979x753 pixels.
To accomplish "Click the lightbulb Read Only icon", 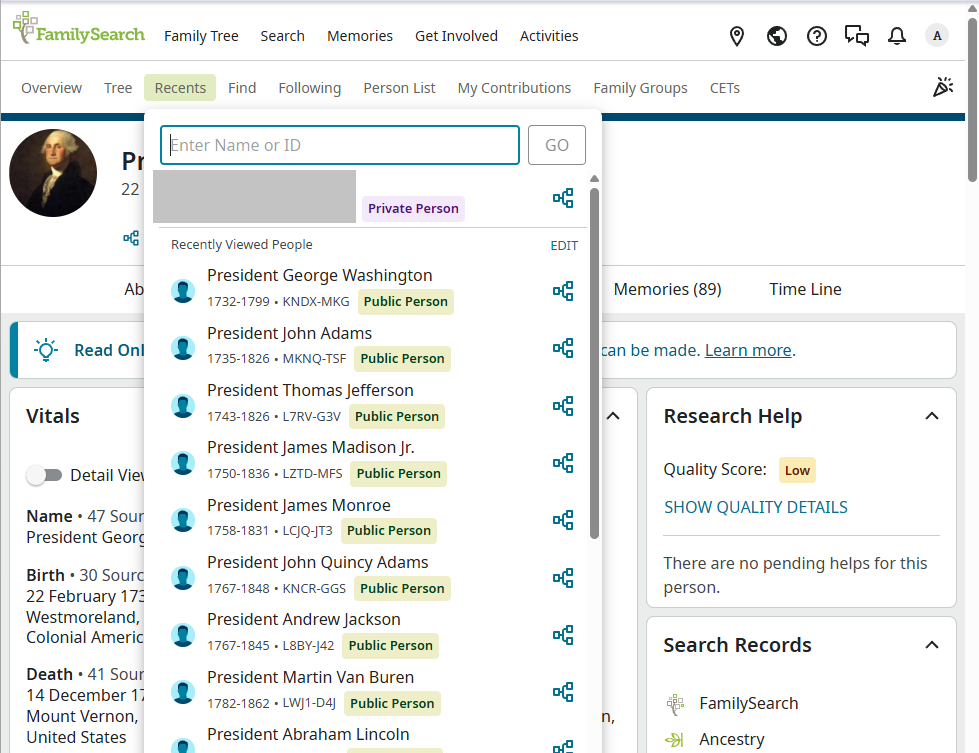I will click(x=46, y=350).
